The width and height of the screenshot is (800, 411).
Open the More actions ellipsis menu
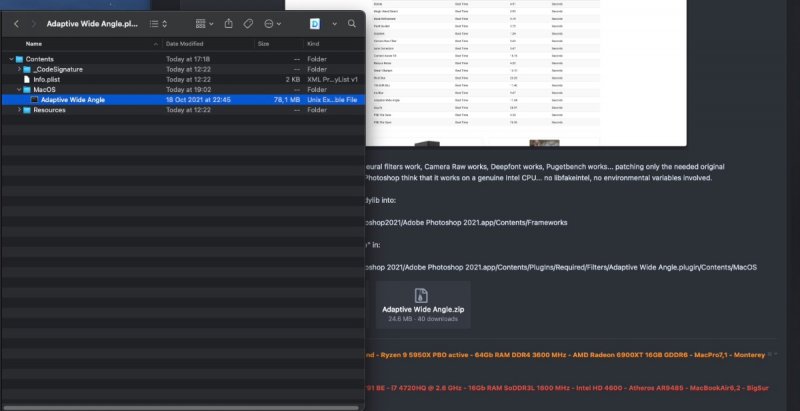(x=271, y=22)
